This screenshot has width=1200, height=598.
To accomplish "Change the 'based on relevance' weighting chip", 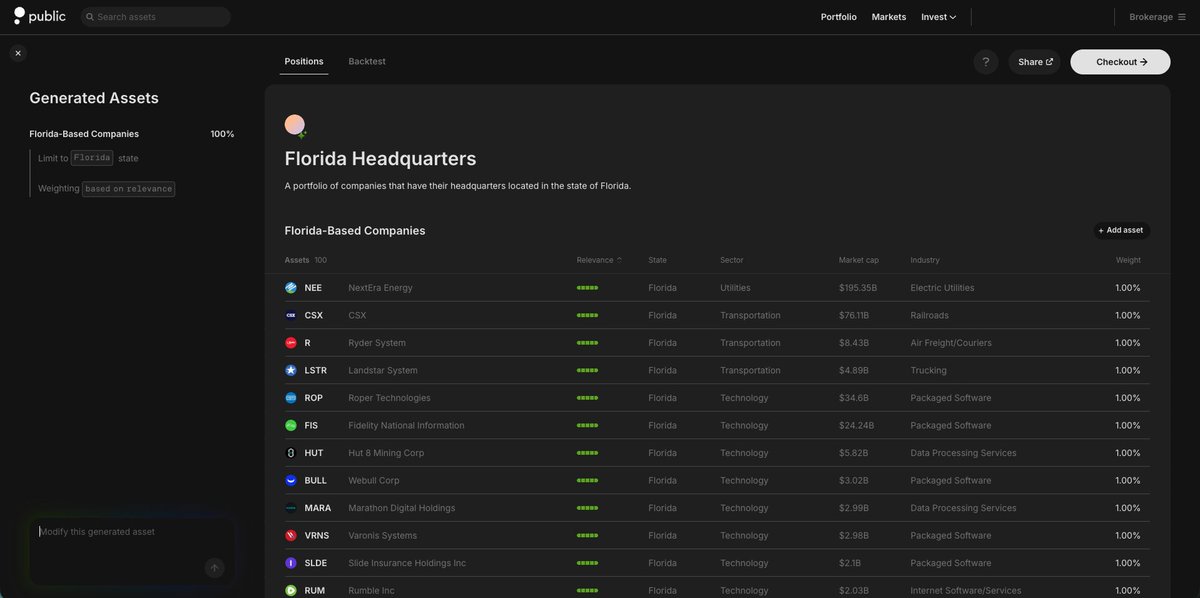I will (128, 188).
